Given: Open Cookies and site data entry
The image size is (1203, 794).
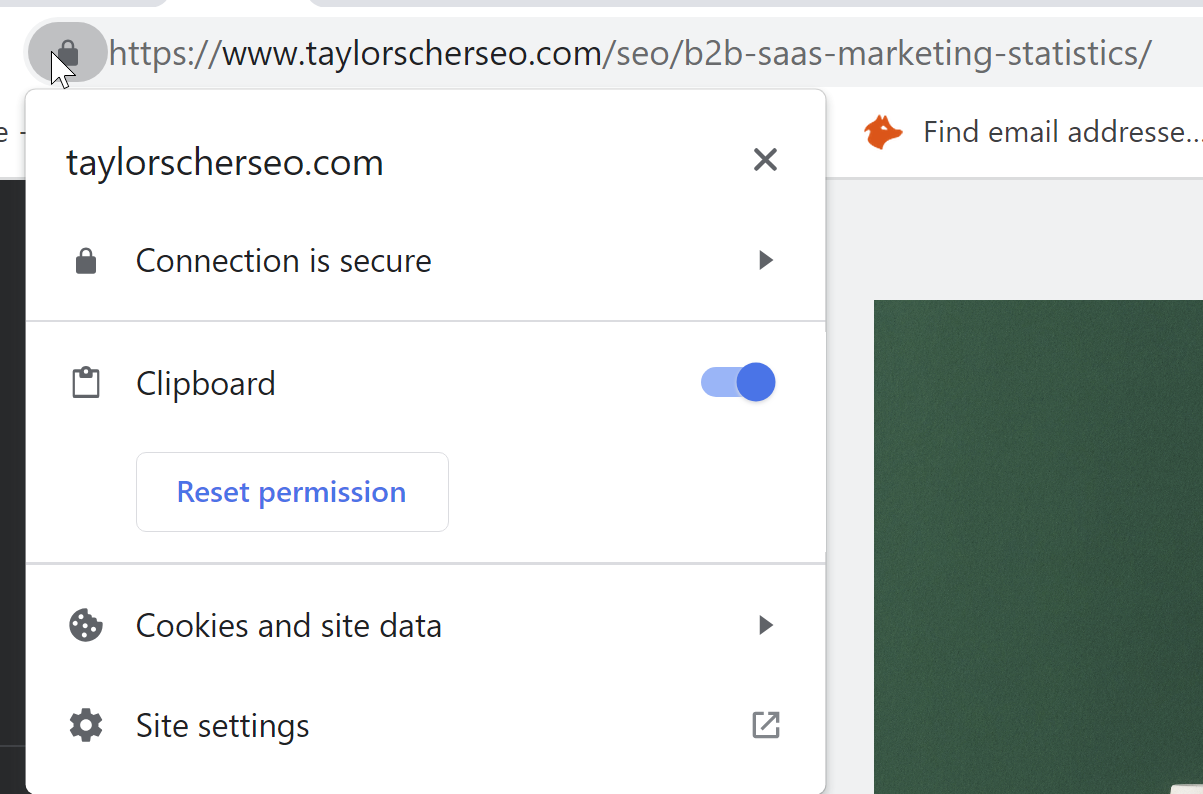Looking at the screenshot, I should pos(289,625).
